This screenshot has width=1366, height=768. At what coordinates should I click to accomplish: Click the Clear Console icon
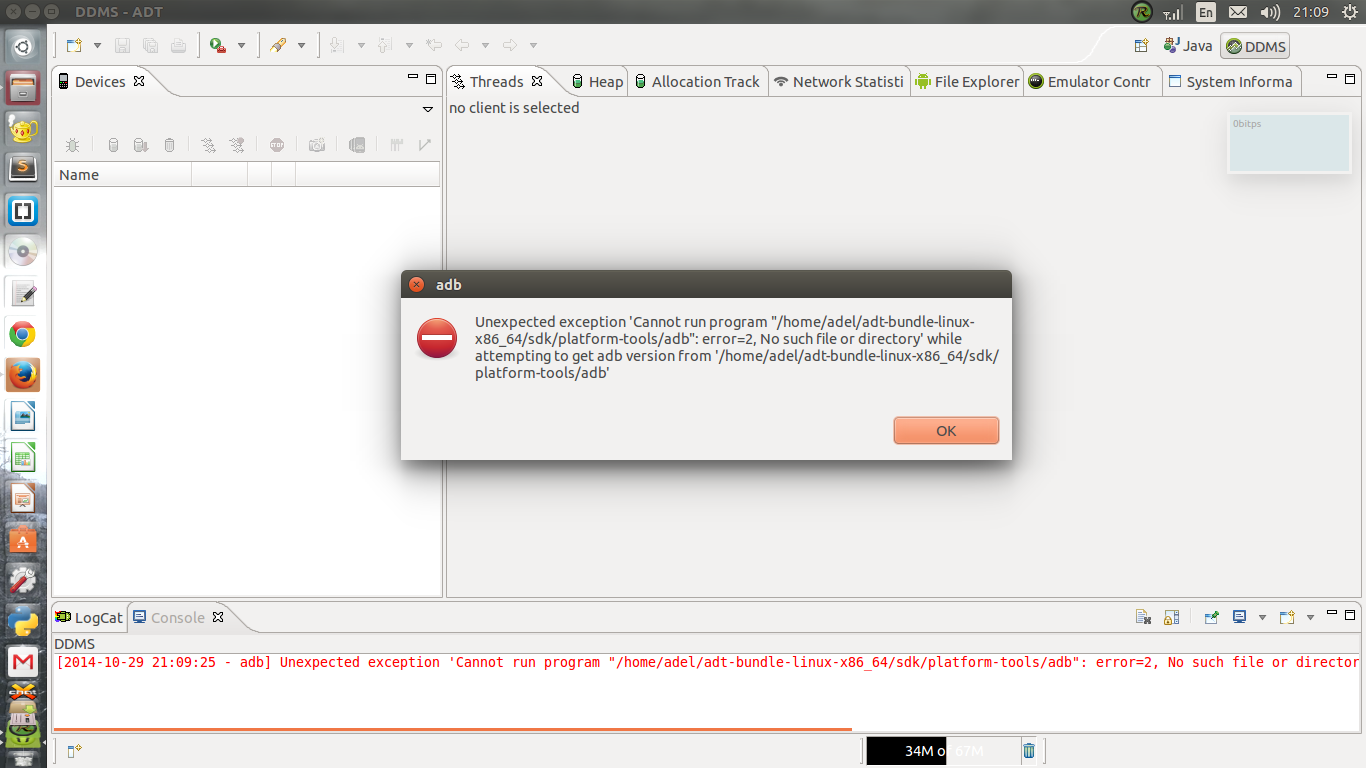tap(1143, 617)
